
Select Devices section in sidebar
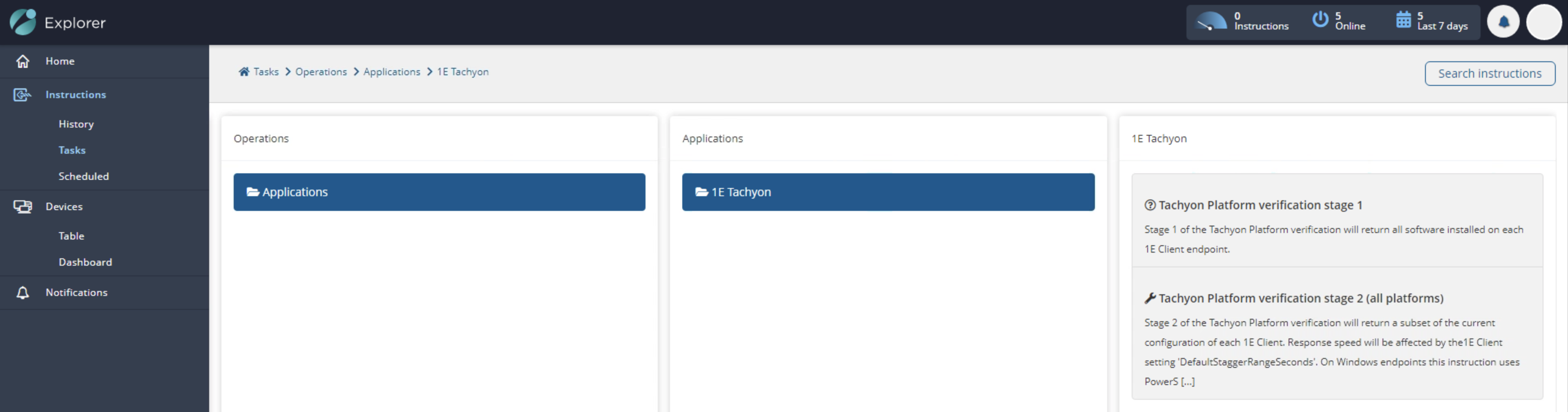[64, 206]
